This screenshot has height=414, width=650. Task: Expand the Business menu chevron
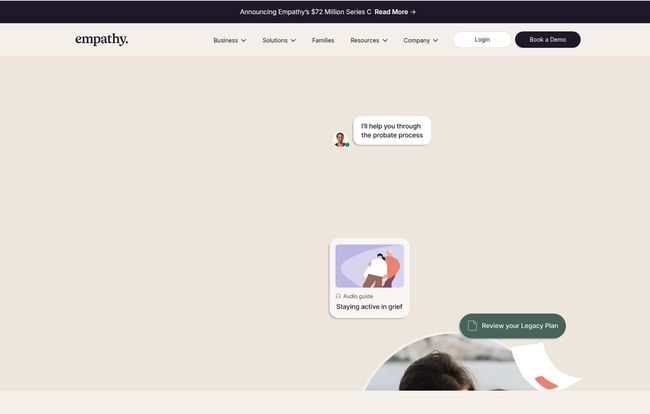click(x=244, y=41)
